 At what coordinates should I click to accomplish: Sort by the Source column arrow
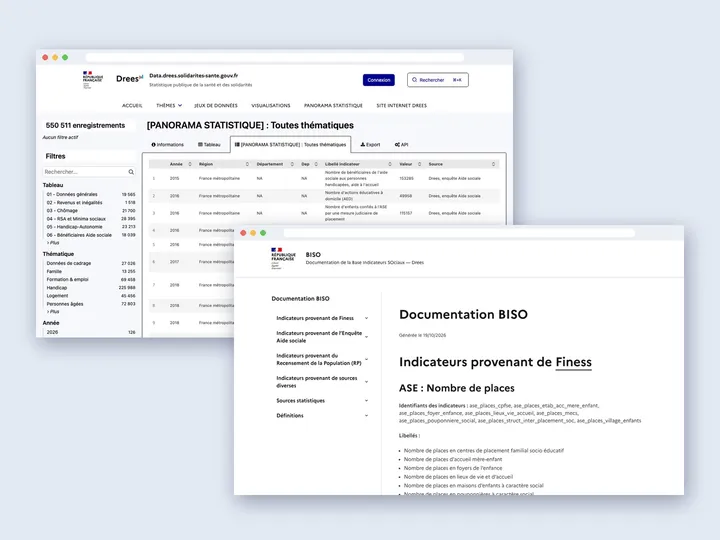point(494,164)
